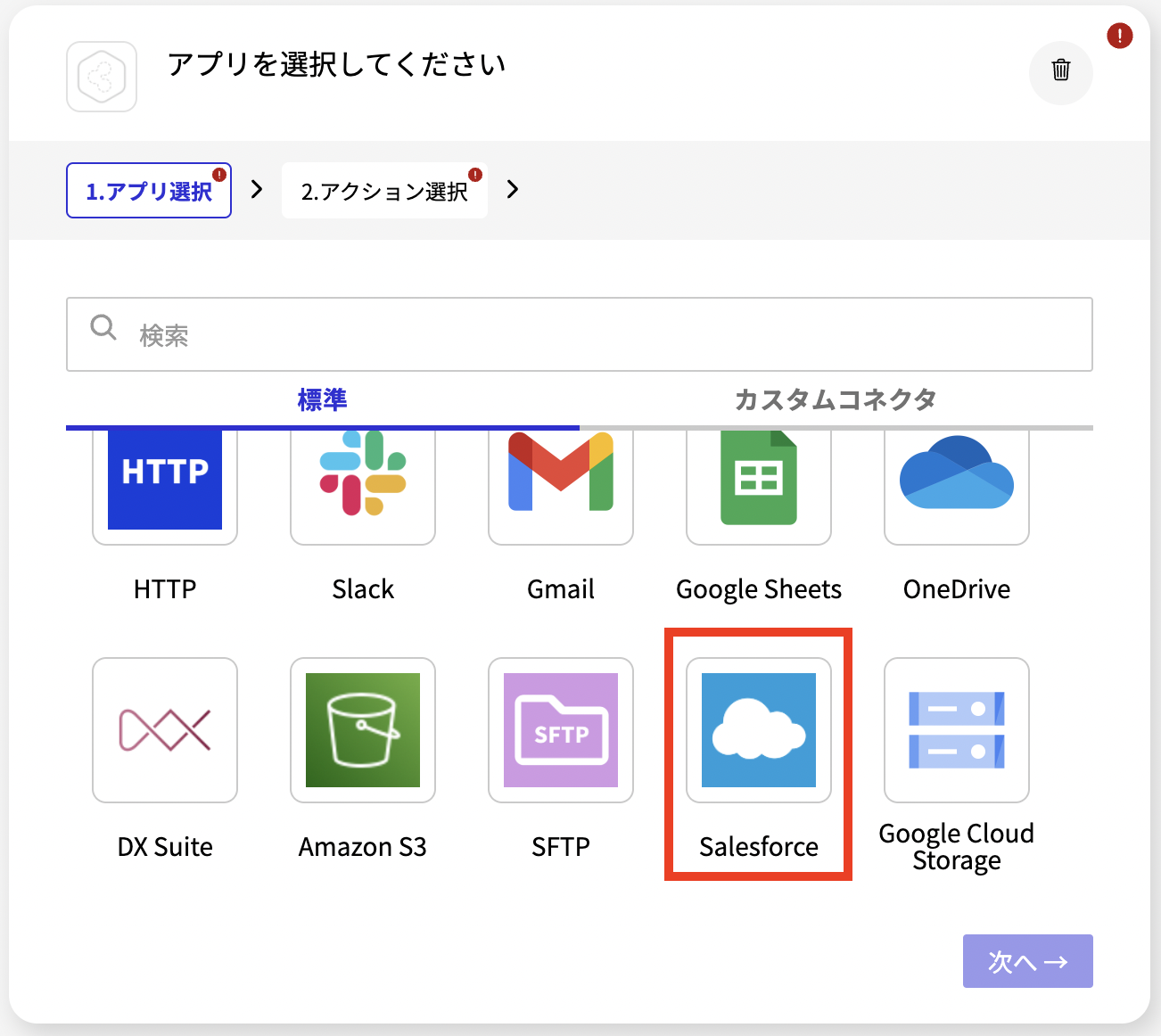Click the chevron after アプリ選択
This screenshot has width=1161, height=1036.
257,189
